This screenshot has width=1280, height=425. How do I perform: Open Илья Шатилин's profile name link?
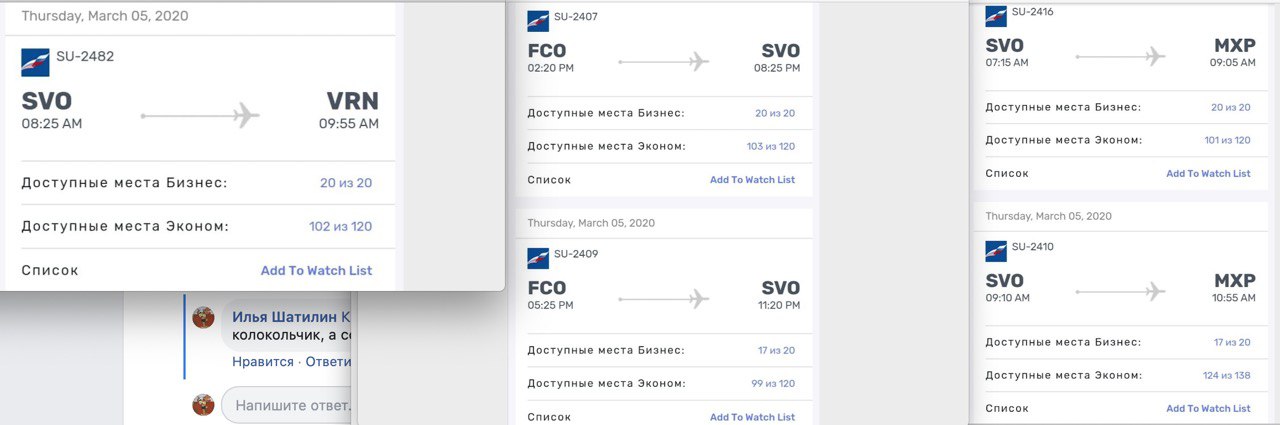pos(285,317)
